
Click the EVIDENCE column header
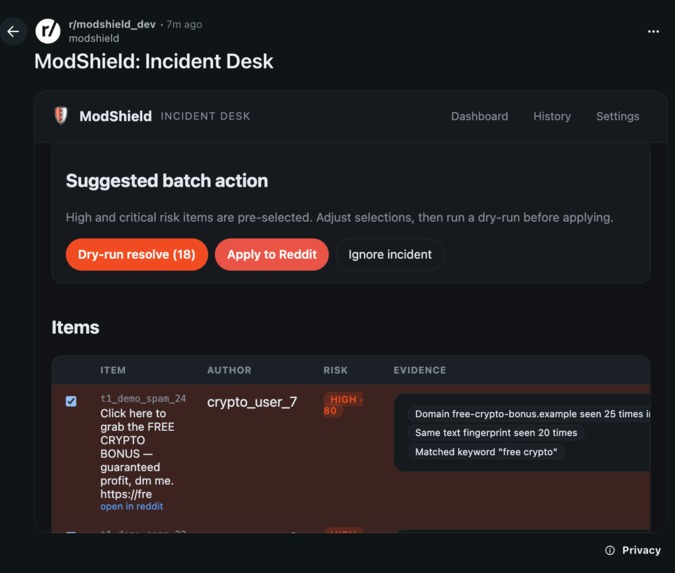point(420,370)
